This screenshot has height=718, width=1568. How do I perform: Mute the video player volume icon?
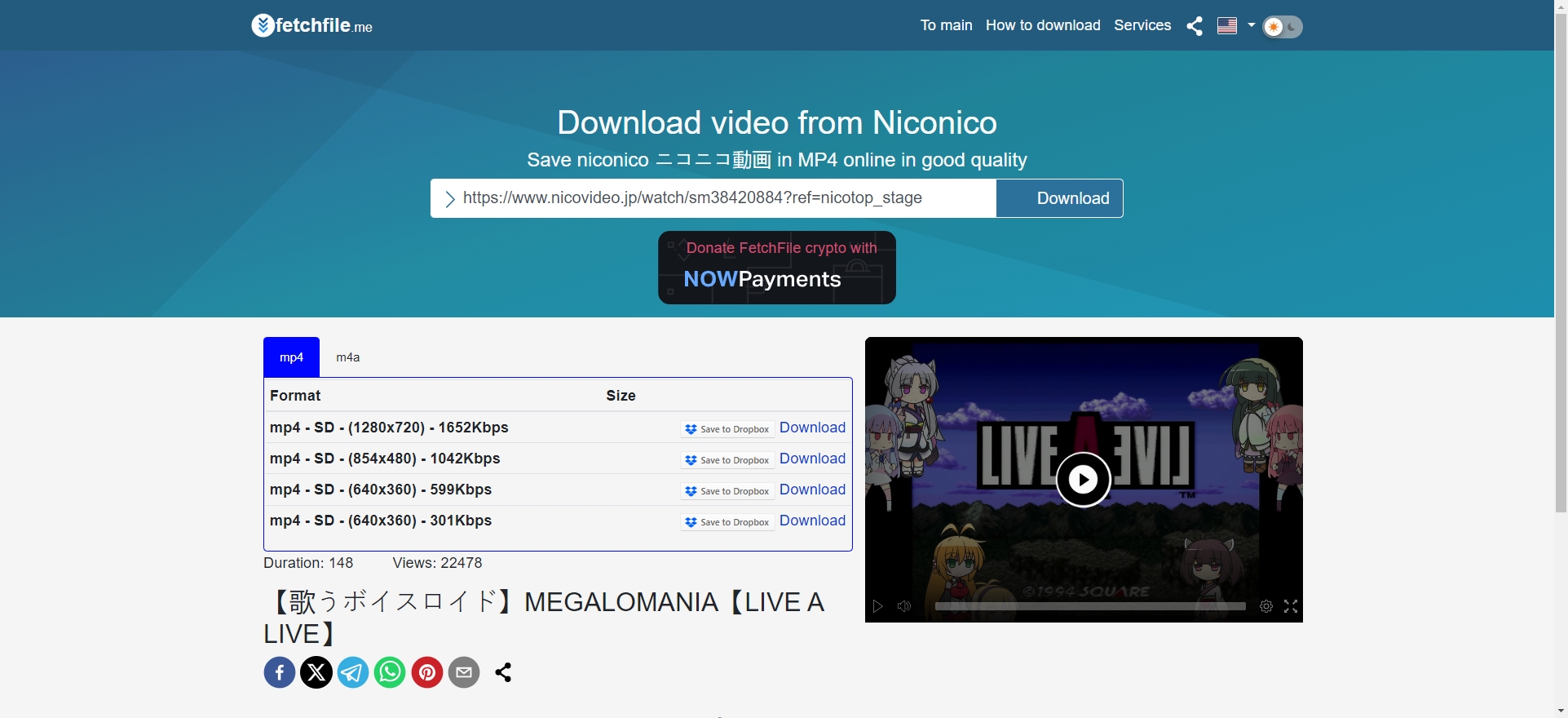[904, 606]
